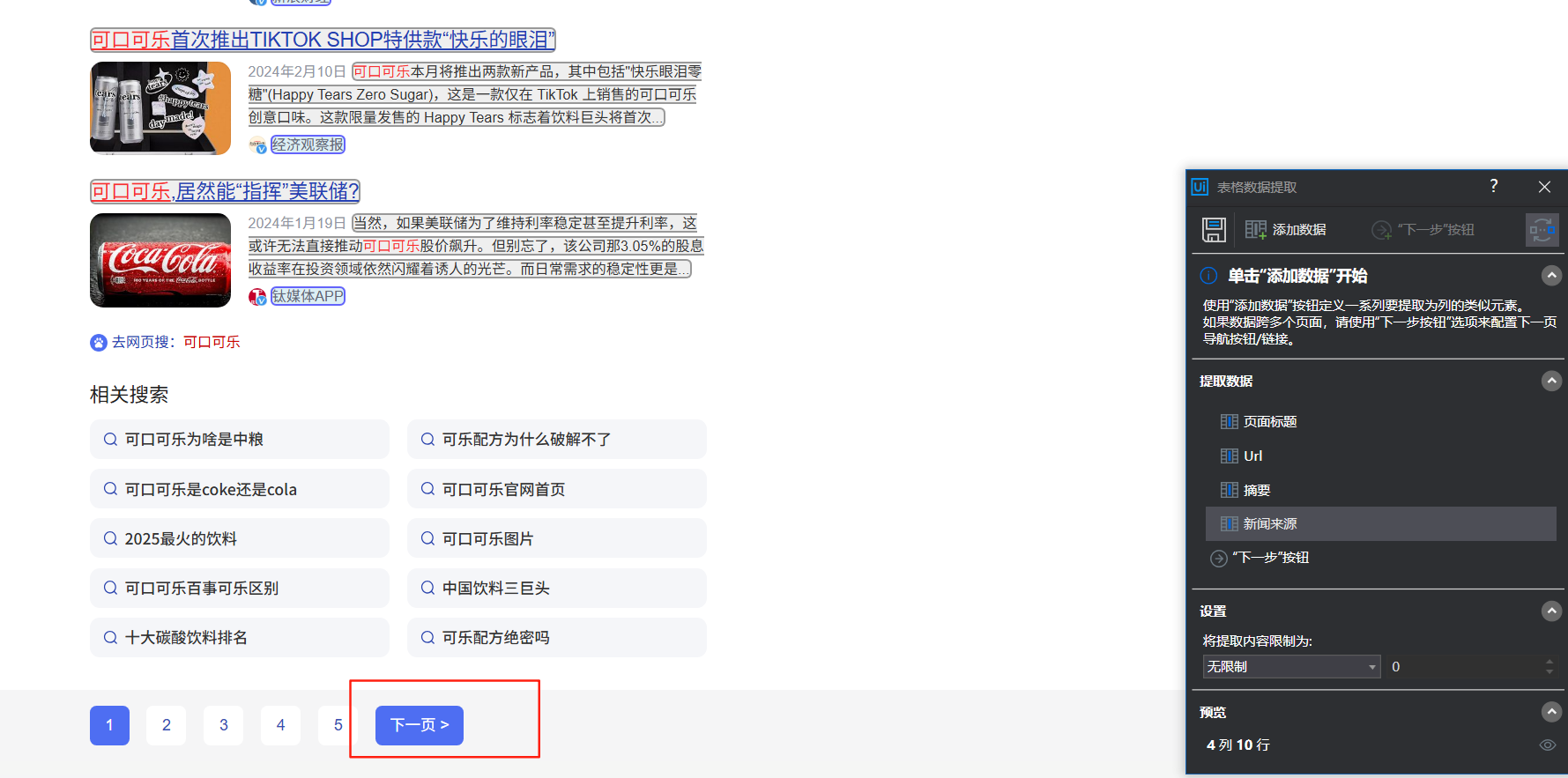Go to results page 3

tap(224, 725)
